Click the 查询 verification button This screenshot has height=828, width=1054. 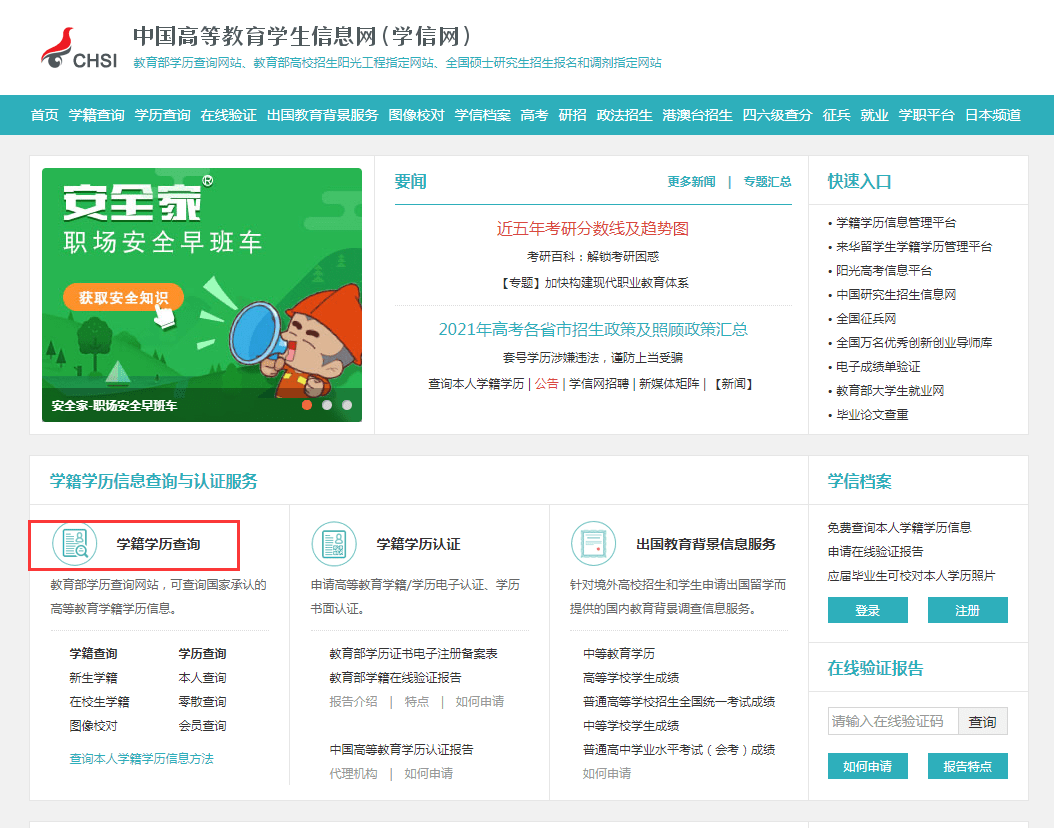982,721
